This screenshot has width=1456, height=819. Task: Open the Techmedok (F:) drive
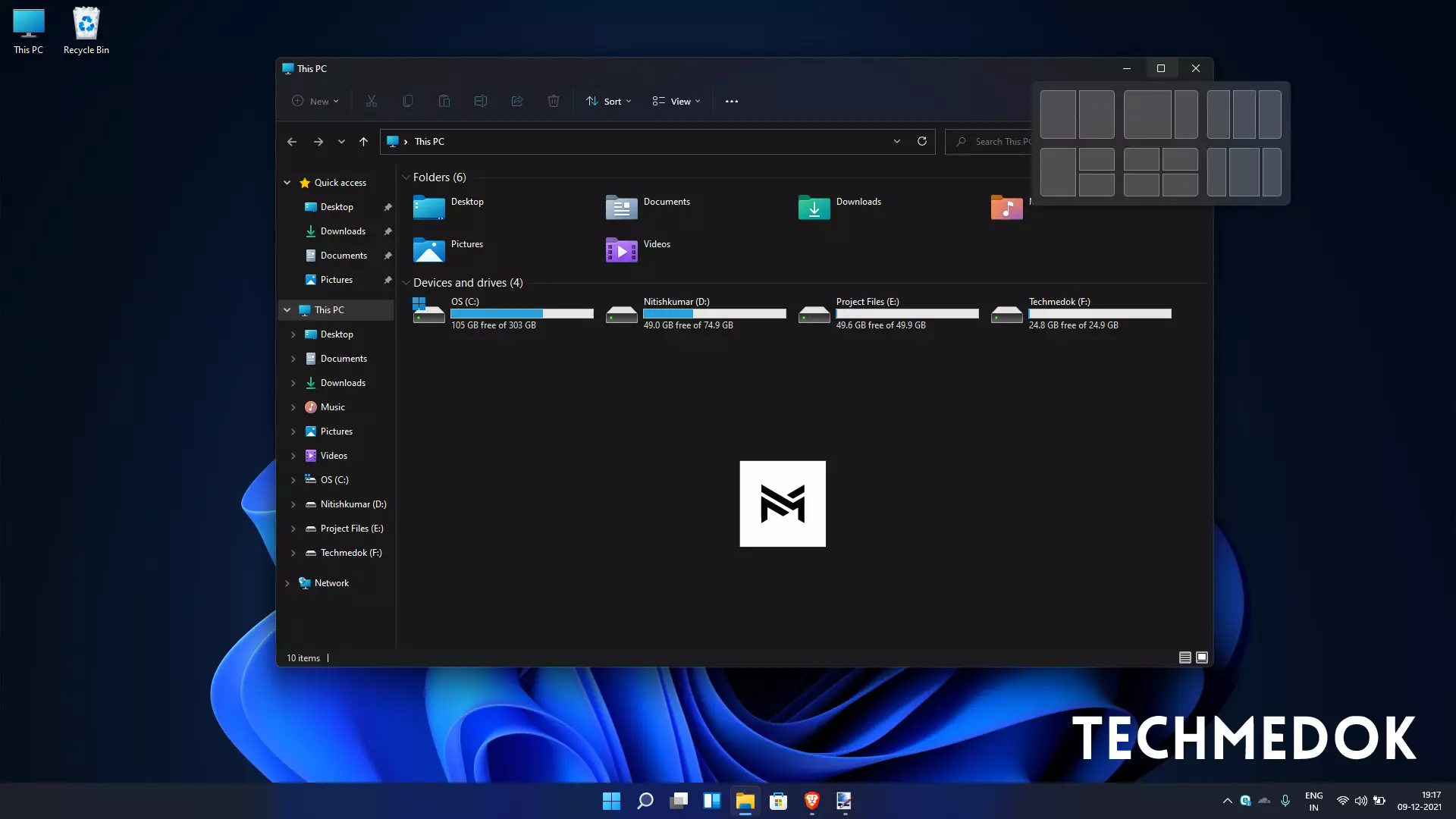point(1081,313)
